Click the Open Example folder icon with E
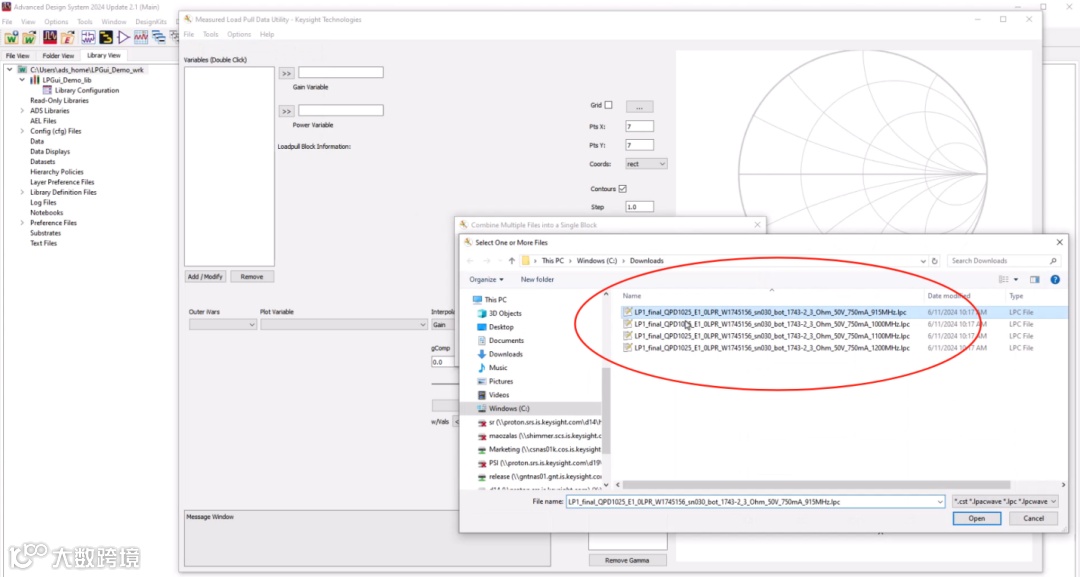Image resolution: width=1080 pixels, height=577 pixels. (68, 36)
